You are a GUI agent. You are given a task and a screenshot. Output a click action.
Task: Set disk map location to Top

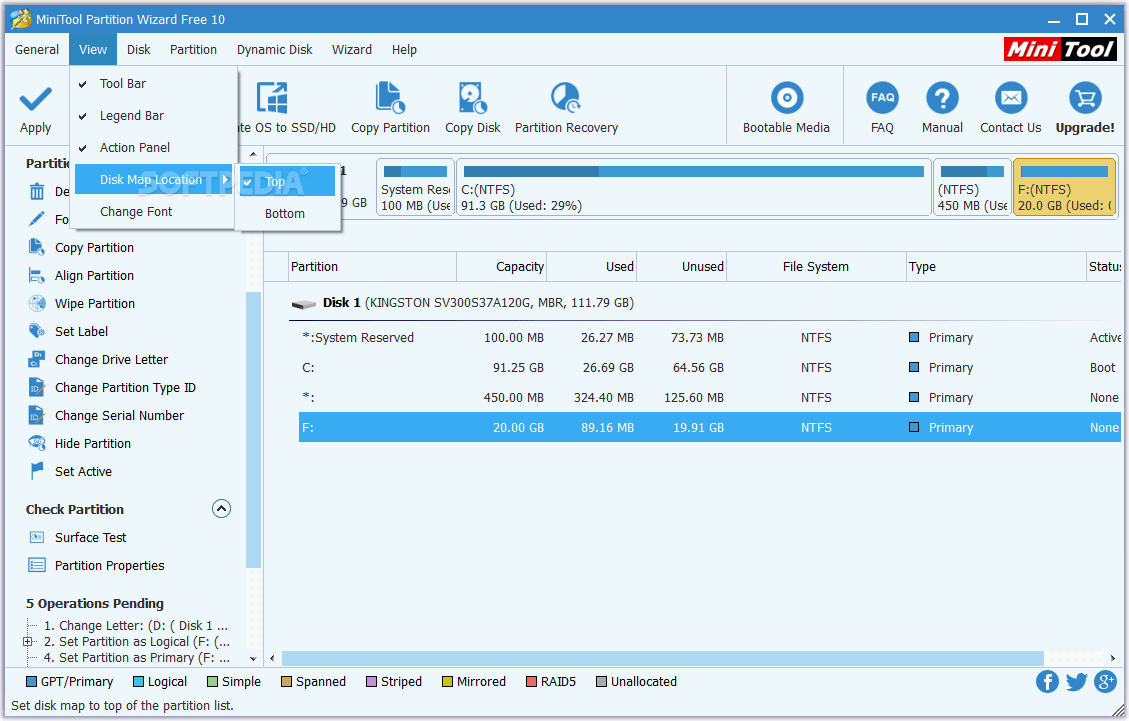287,182
